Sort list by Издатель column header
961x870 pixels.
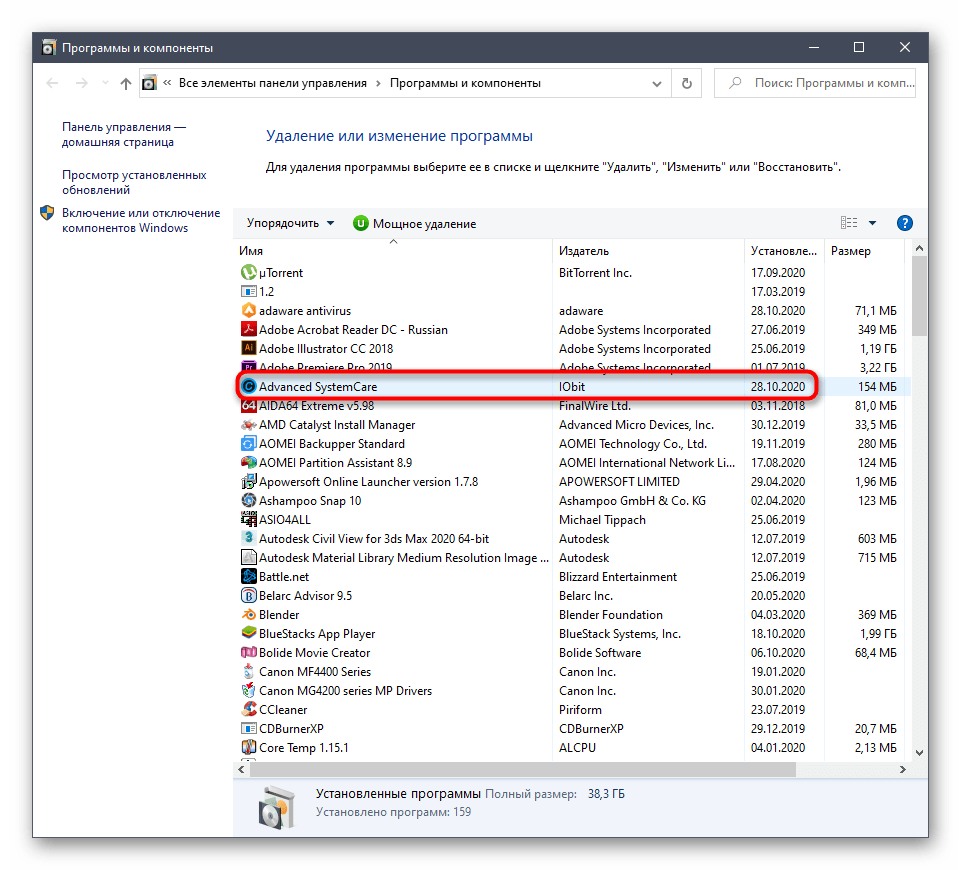click(584, 251)
